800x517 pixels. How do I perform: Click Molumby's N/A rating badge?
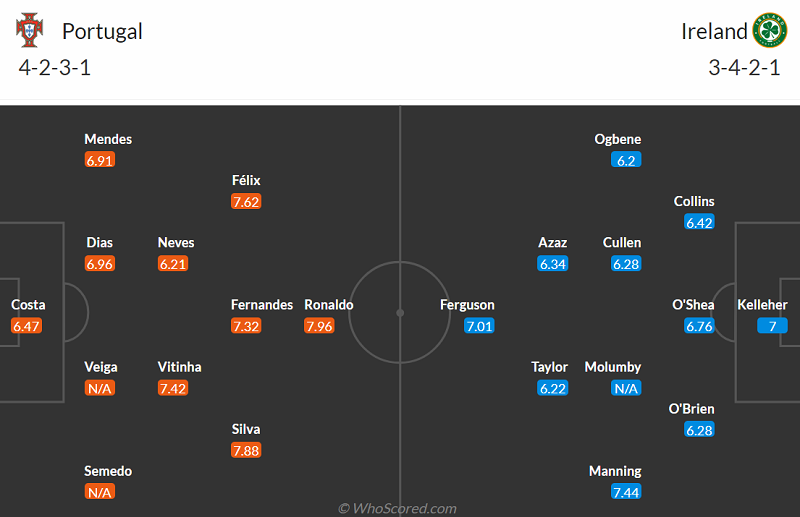coord(626,388)
